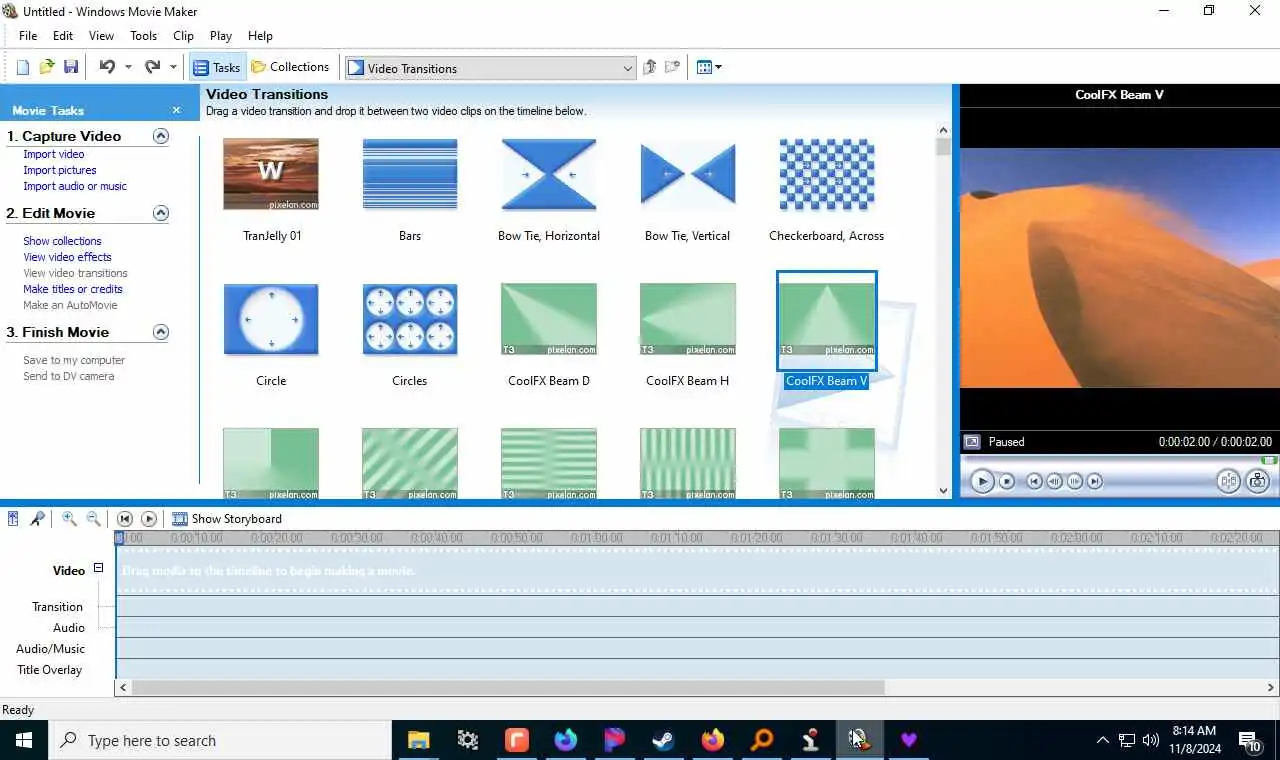Click Import audio or music link
The height and width of the screenshot is (760, 1280).
pyautogui.click(x=75, y=186)
